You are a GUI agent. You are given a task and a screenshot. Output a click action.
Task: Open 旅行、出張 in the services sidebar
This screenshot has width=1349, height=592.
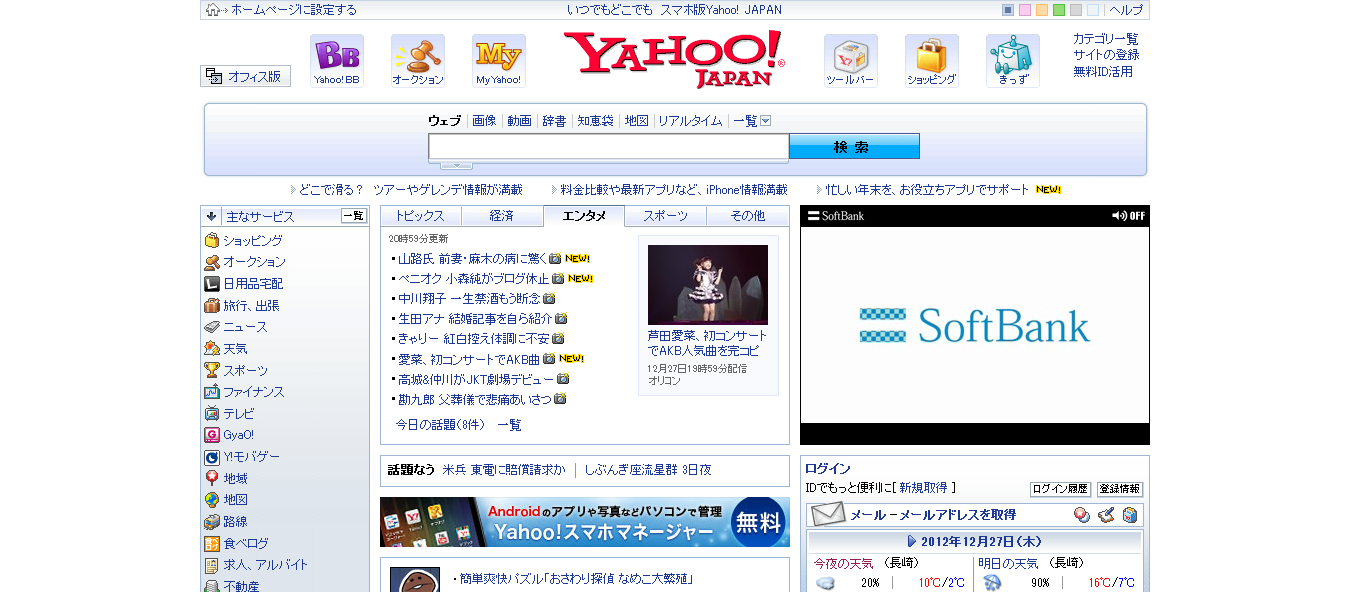tap(251, 305)
